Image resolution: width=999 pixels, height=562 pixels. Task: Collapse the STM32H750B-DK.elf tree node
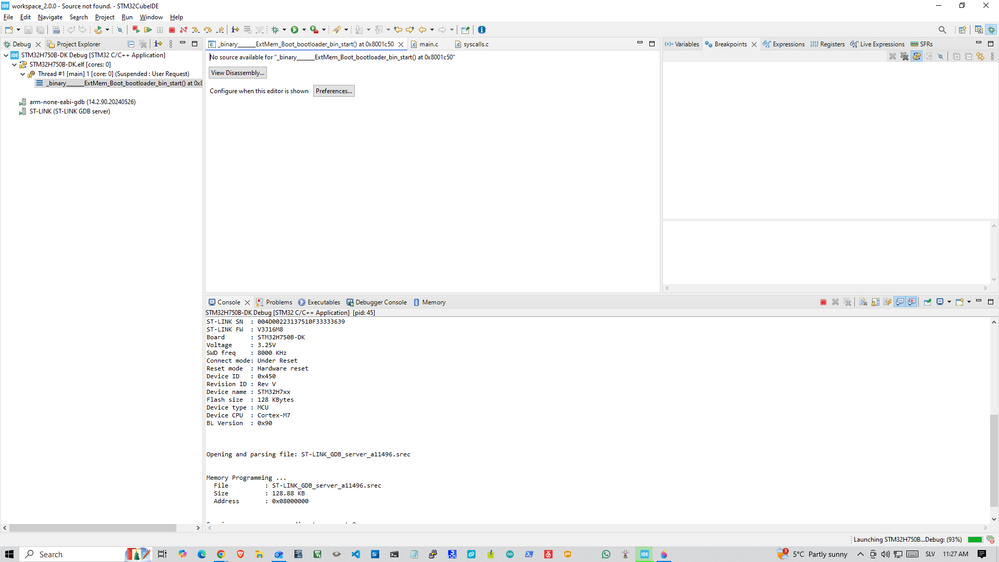pos(14,64)
